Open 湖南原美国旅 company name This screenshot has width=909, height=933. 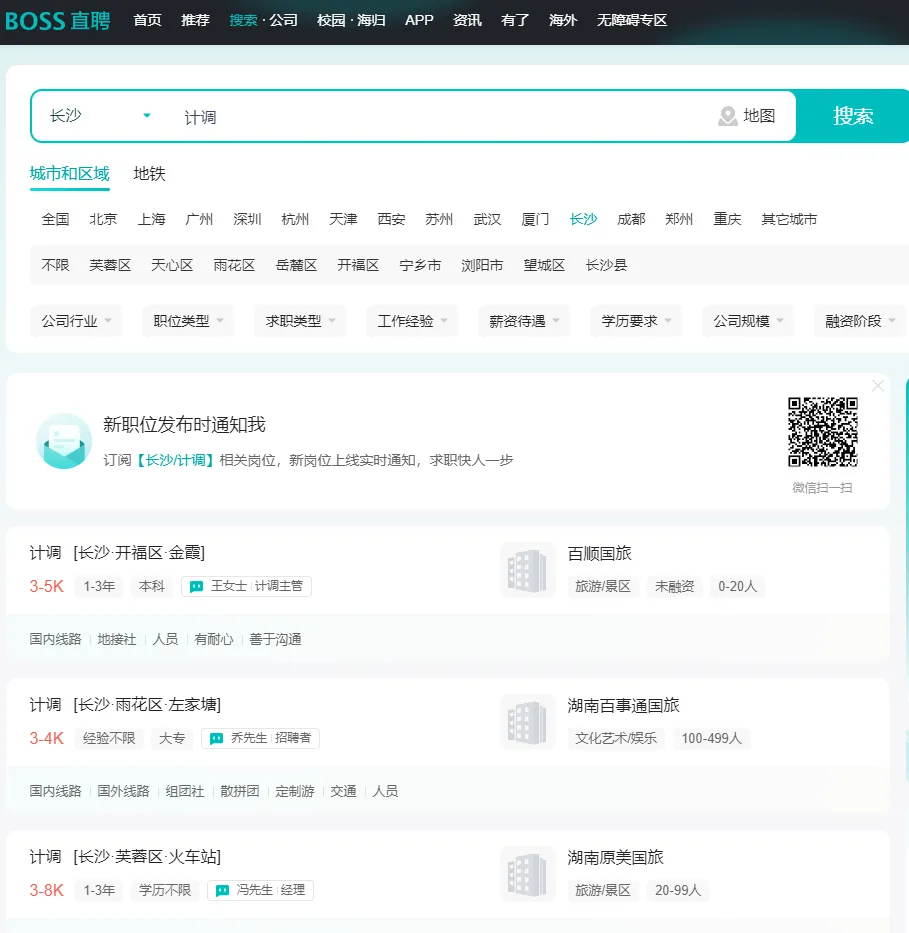[x=615, y=857]
